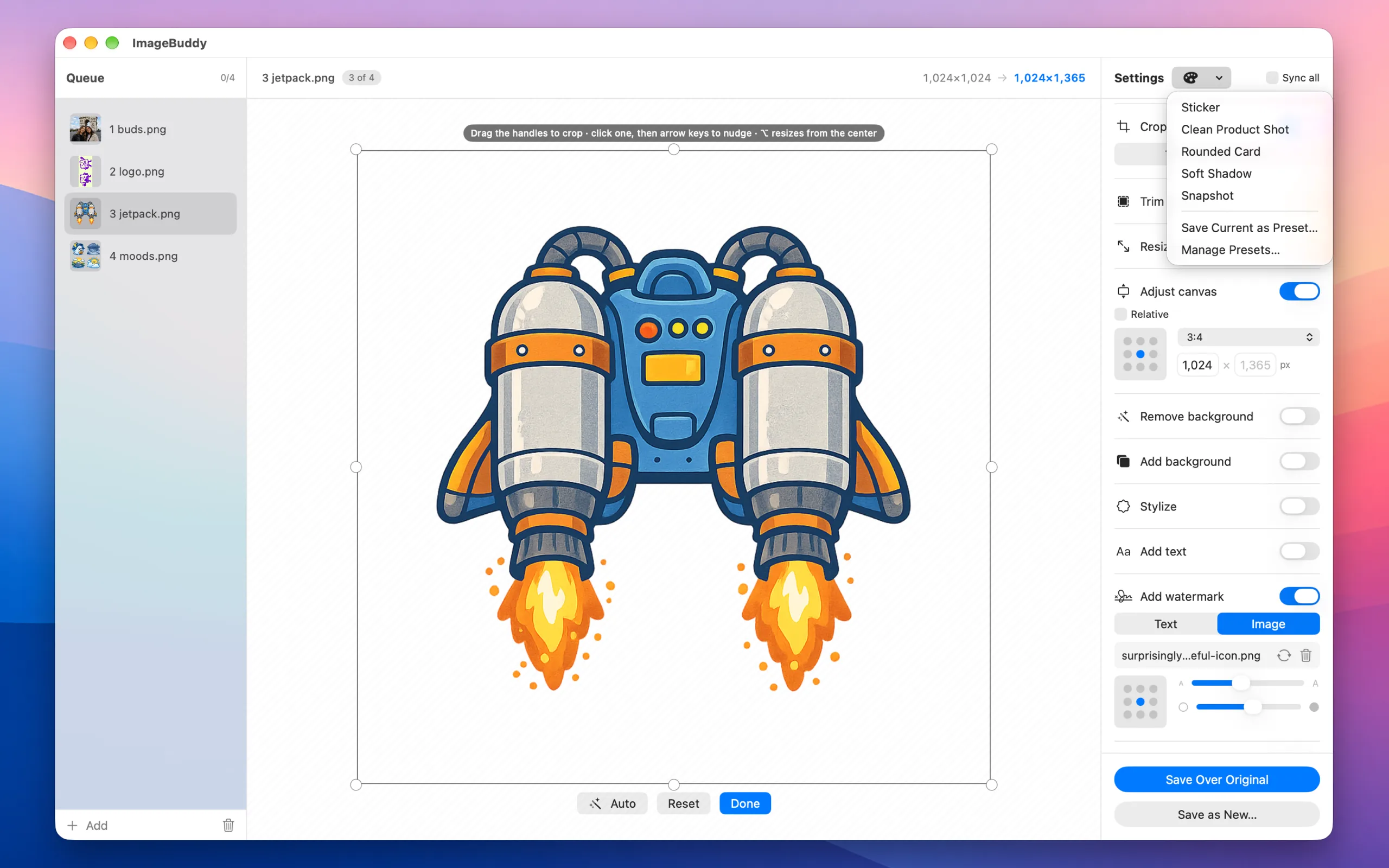1389x868 pixels.
Task: Turn on the Stylize toggle
Action: click(x=1299, y=506)
